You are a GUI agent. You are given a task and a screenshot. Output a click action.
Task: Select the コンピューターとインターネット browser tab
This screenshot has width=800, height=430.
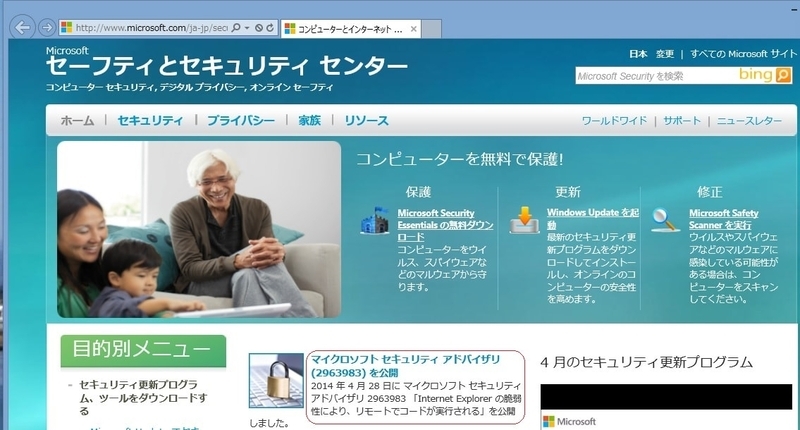351,29
